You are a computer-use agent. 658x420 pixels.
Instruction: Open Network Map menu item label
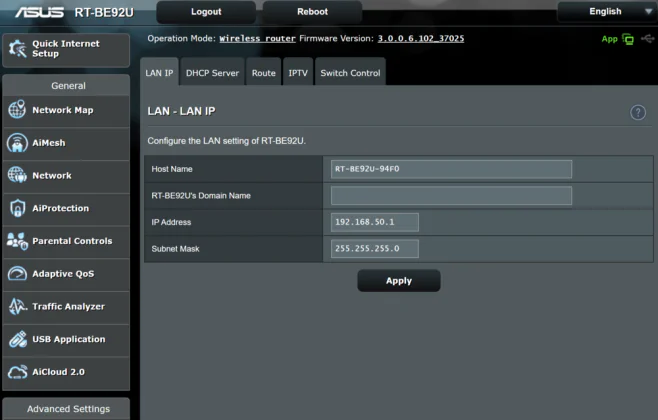(x=63, y=110)
